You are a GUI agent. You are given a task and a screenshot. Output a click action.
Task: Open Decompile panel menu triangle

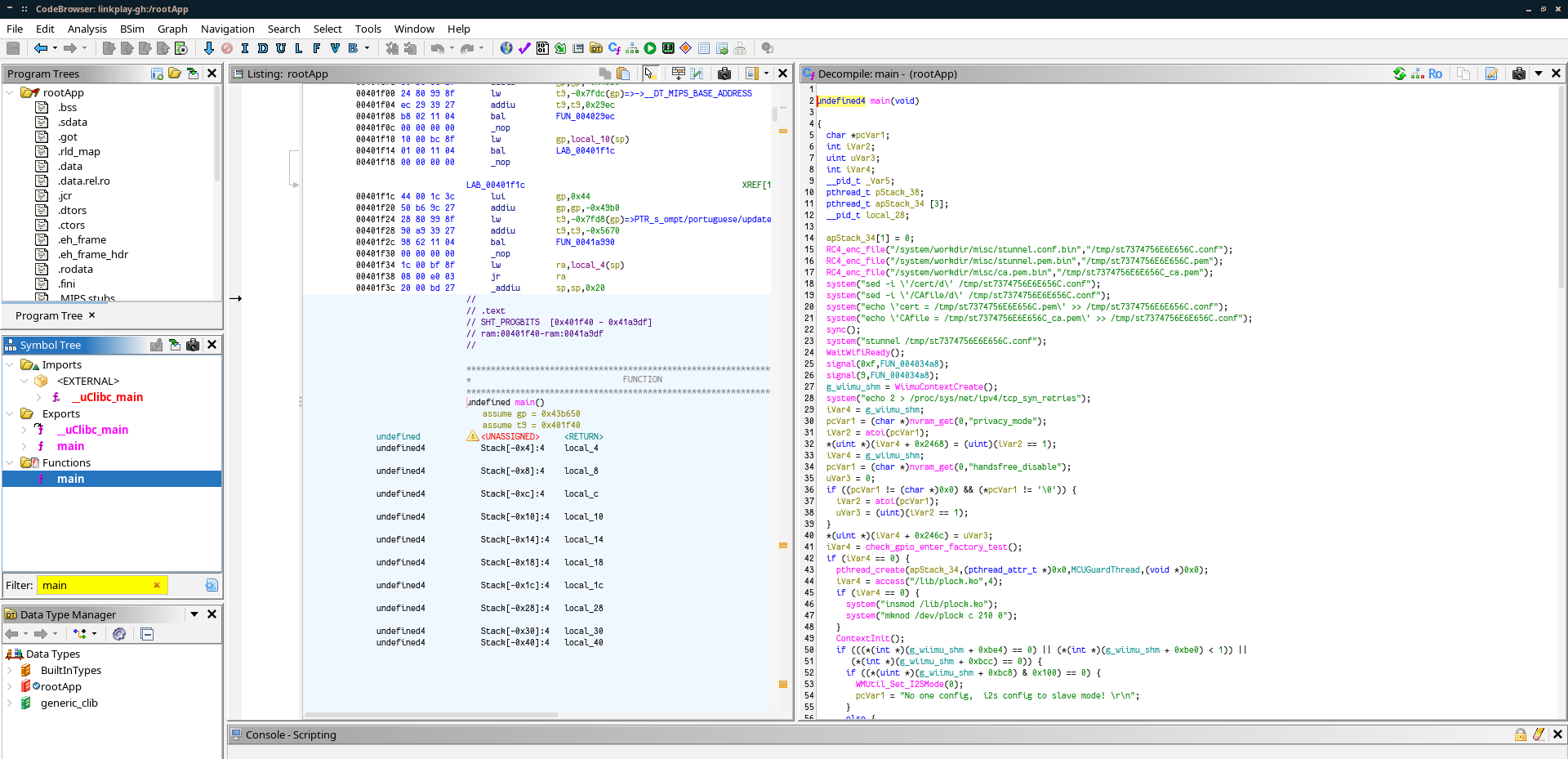[x=1539, y=74]
